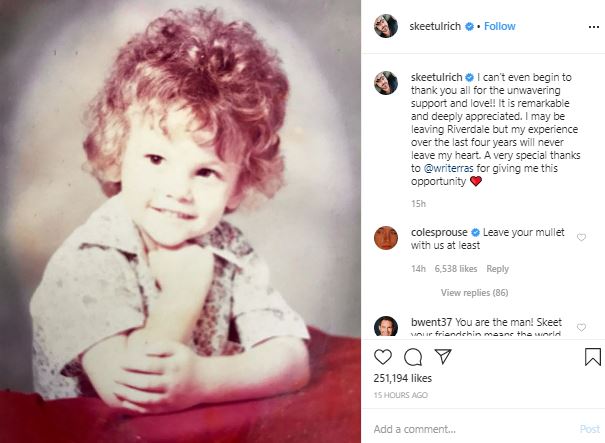This screenshot has width=605, height=443.
Task: Open 6,538 likes on comment
Action: pos(456,268)
